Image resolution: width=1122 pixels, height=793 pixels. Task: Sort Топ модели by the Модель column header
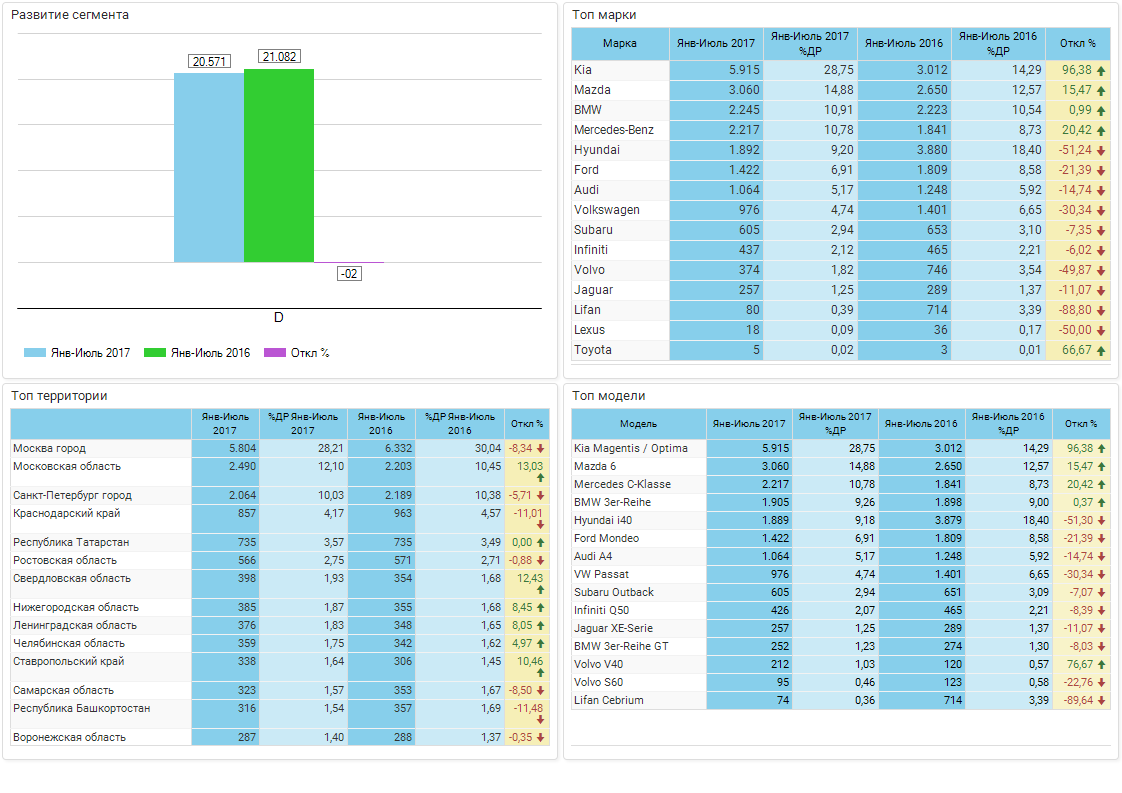(638, 424)
